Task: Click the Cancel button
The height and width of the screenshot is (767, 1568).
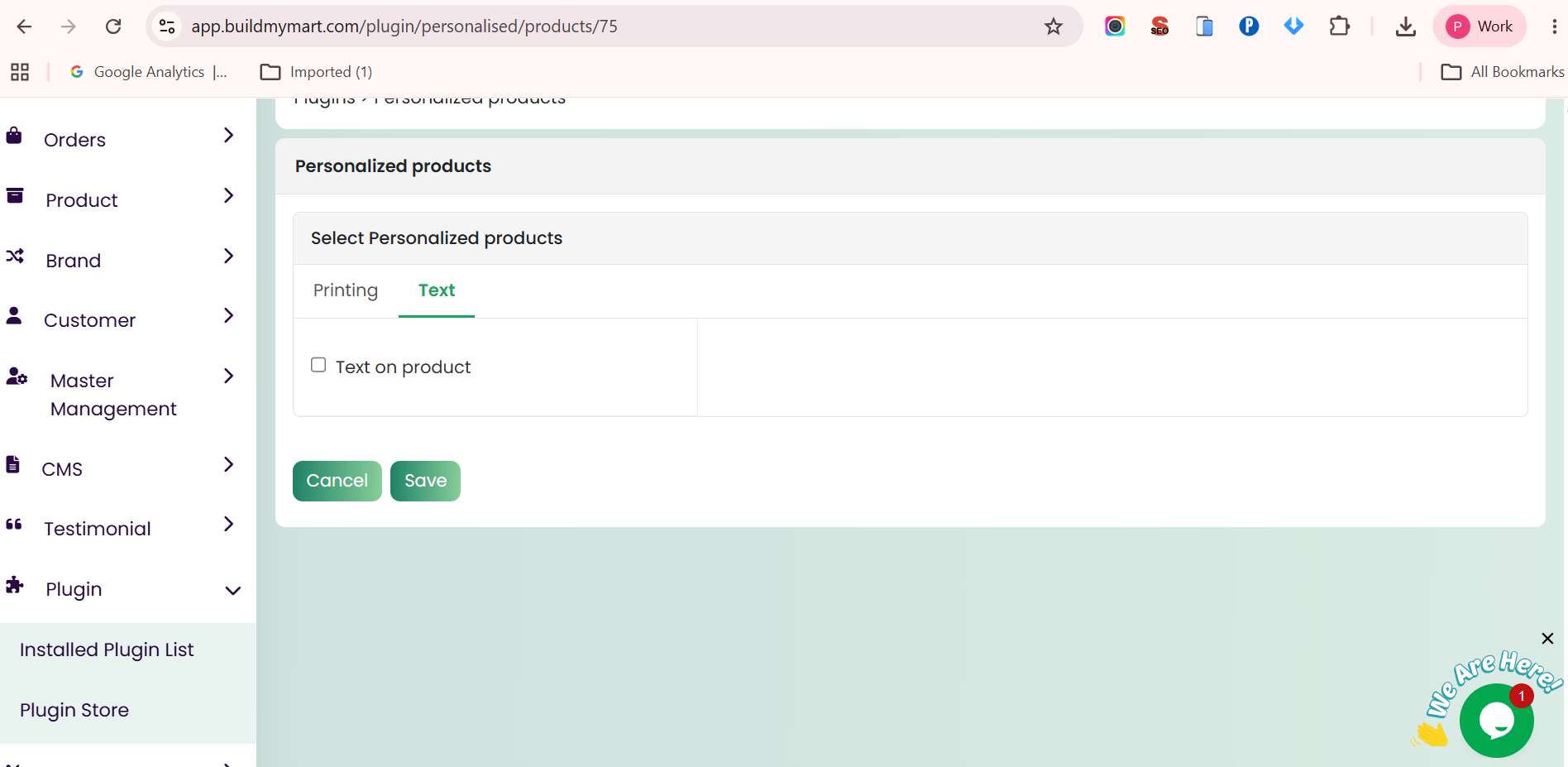Action: pyautogui.click(x=337, y=481)
